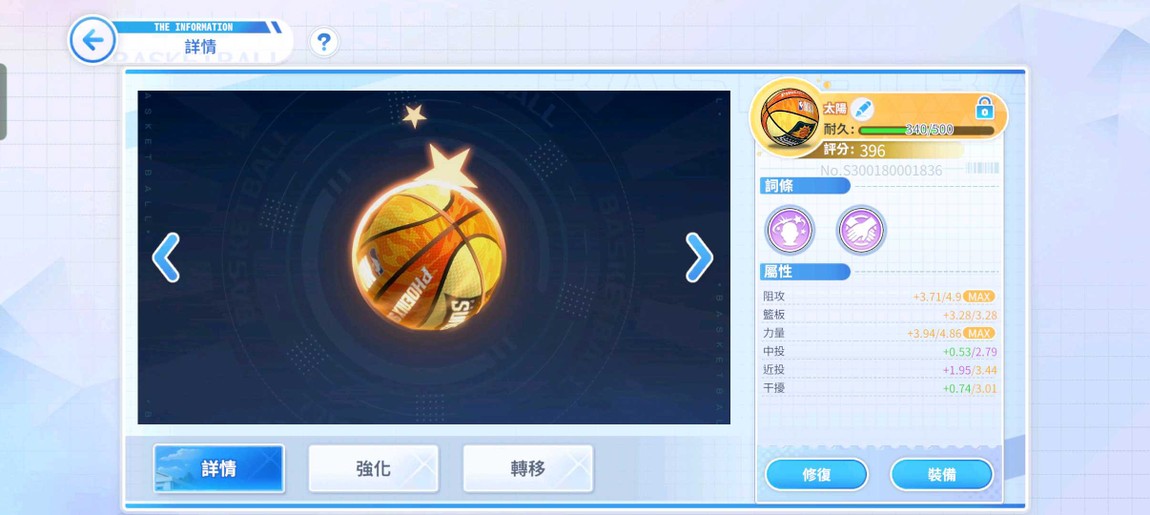Viewport: 1150px width, 515px height.
Task: Show previous item with left chevron
Action: click(x=166, y=258)
